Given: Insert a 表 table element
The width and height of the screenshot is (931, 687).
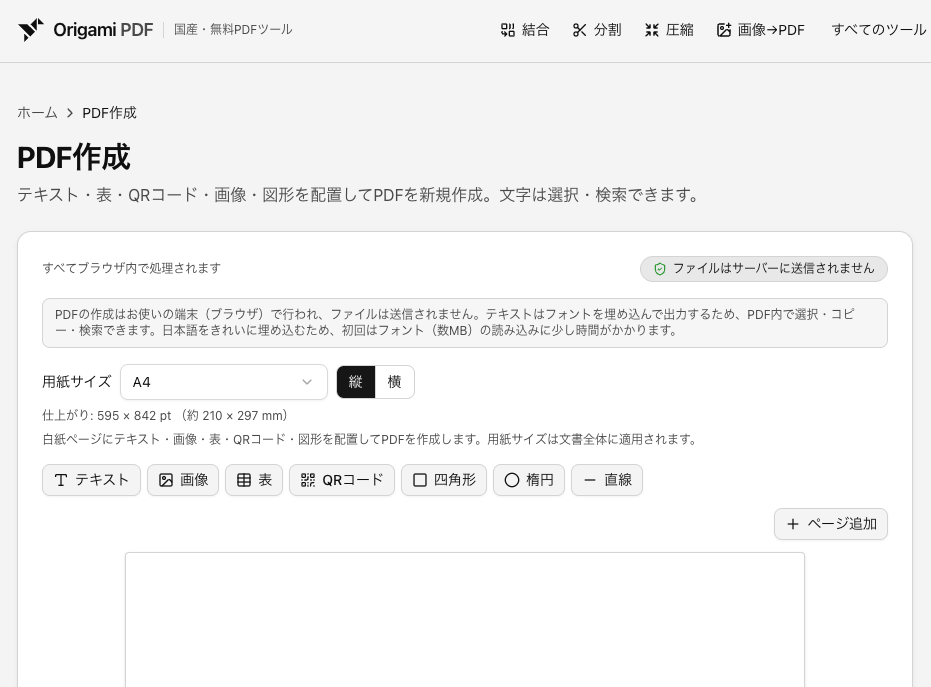Looking at the screenshot, I should click(254, 480).
